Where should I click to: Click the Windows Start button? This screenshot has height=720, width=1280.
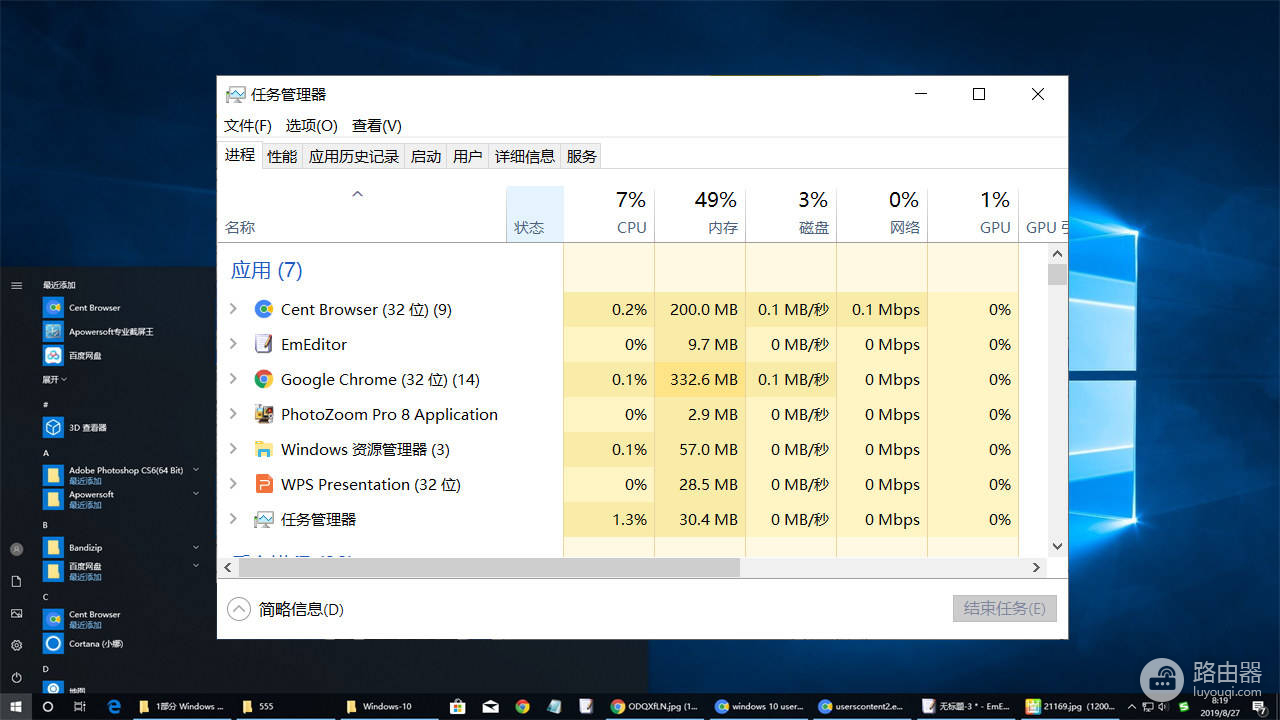tap(16, 706)
